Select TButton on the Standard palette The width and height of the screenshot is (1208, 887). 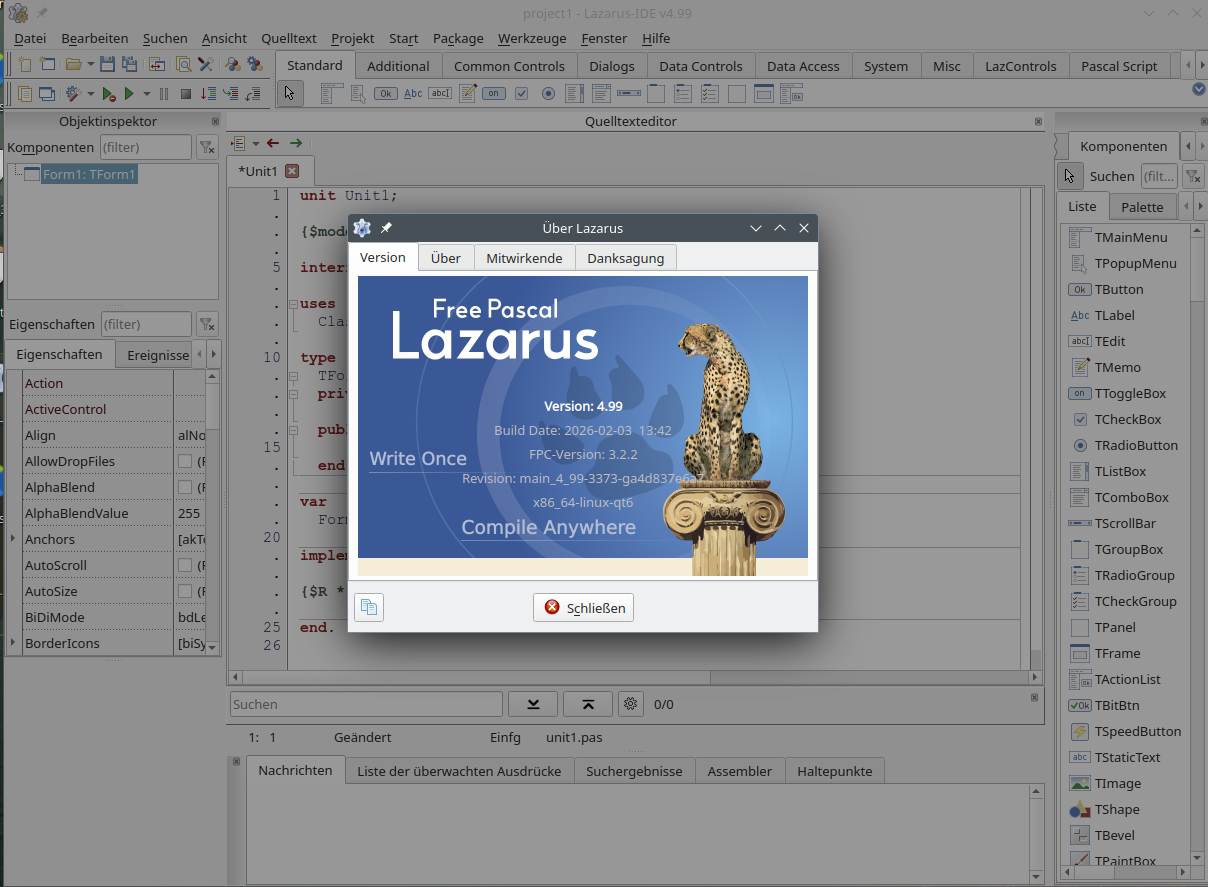(388, 93)
